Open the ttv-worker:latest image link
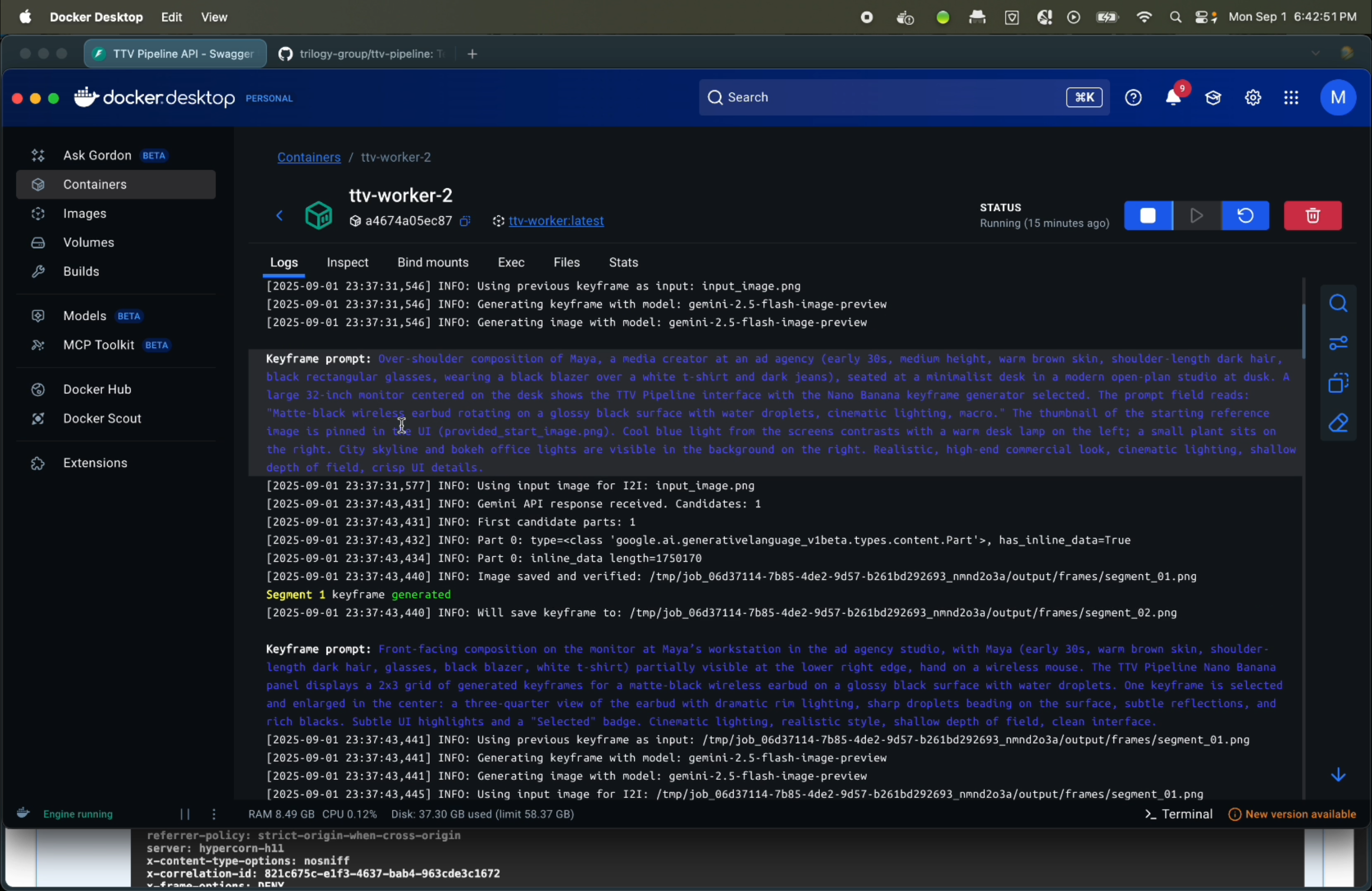 556,222
